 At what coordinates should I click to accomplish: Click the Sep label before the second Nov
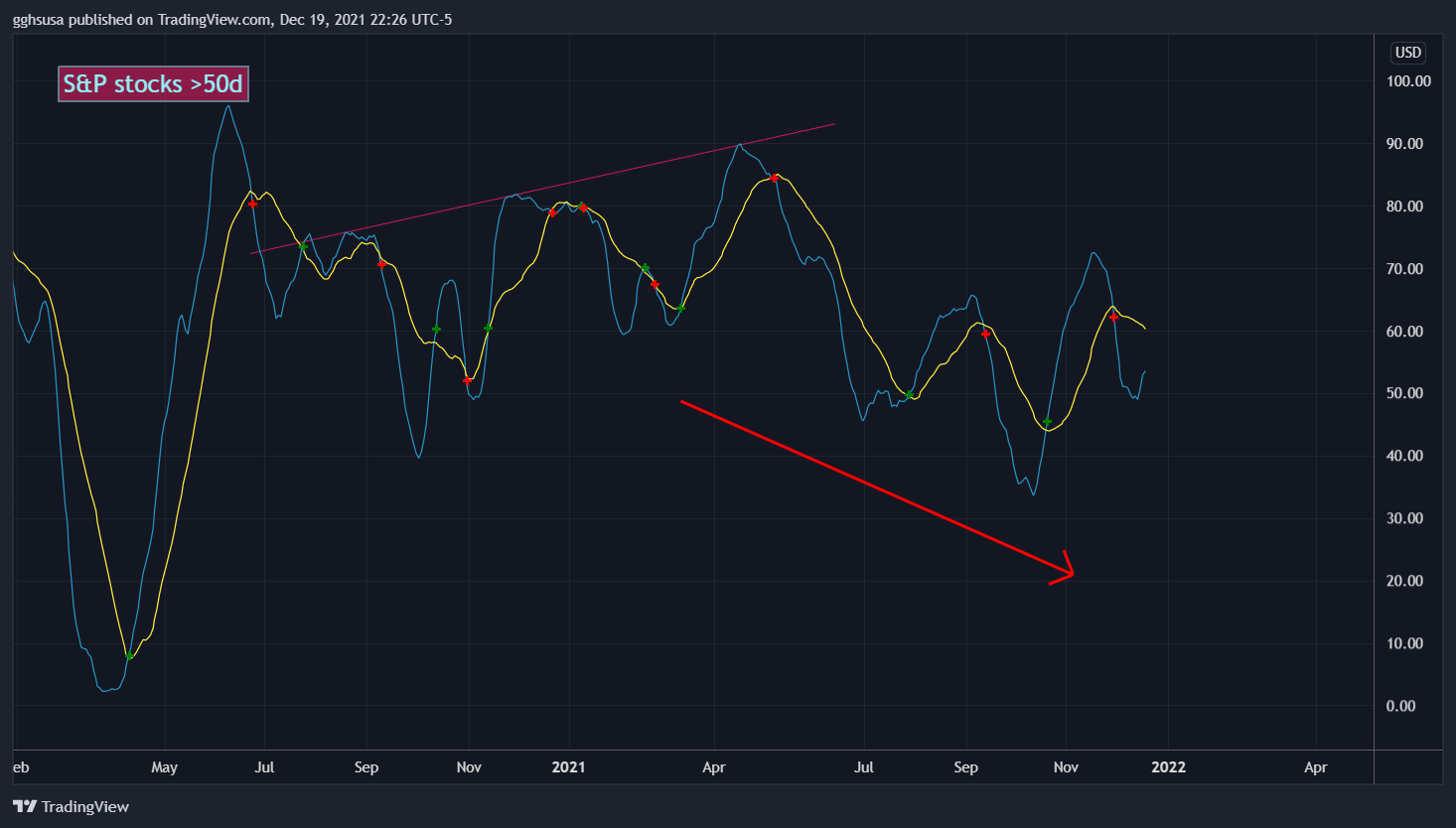(965, 767)
